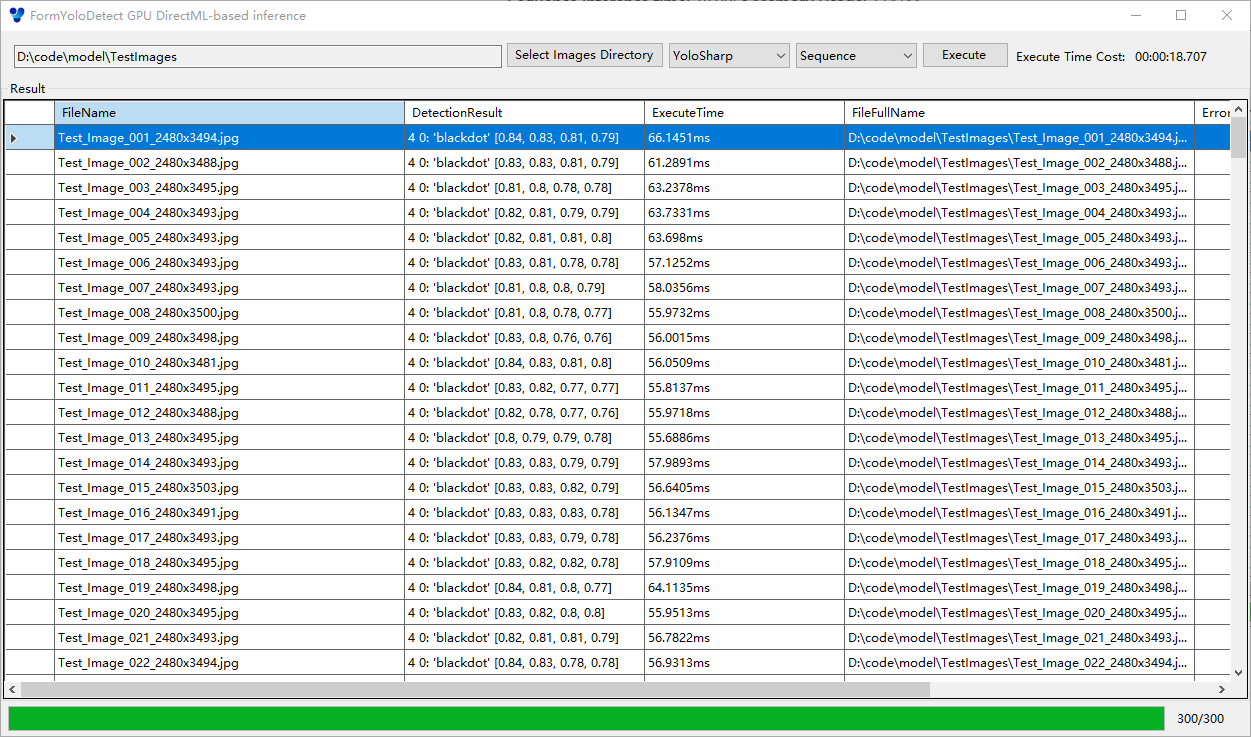Select Test_Image_007_2480x3493.jpg file name cell
This screenshot has width=1251, height=737.
[229, 288]
